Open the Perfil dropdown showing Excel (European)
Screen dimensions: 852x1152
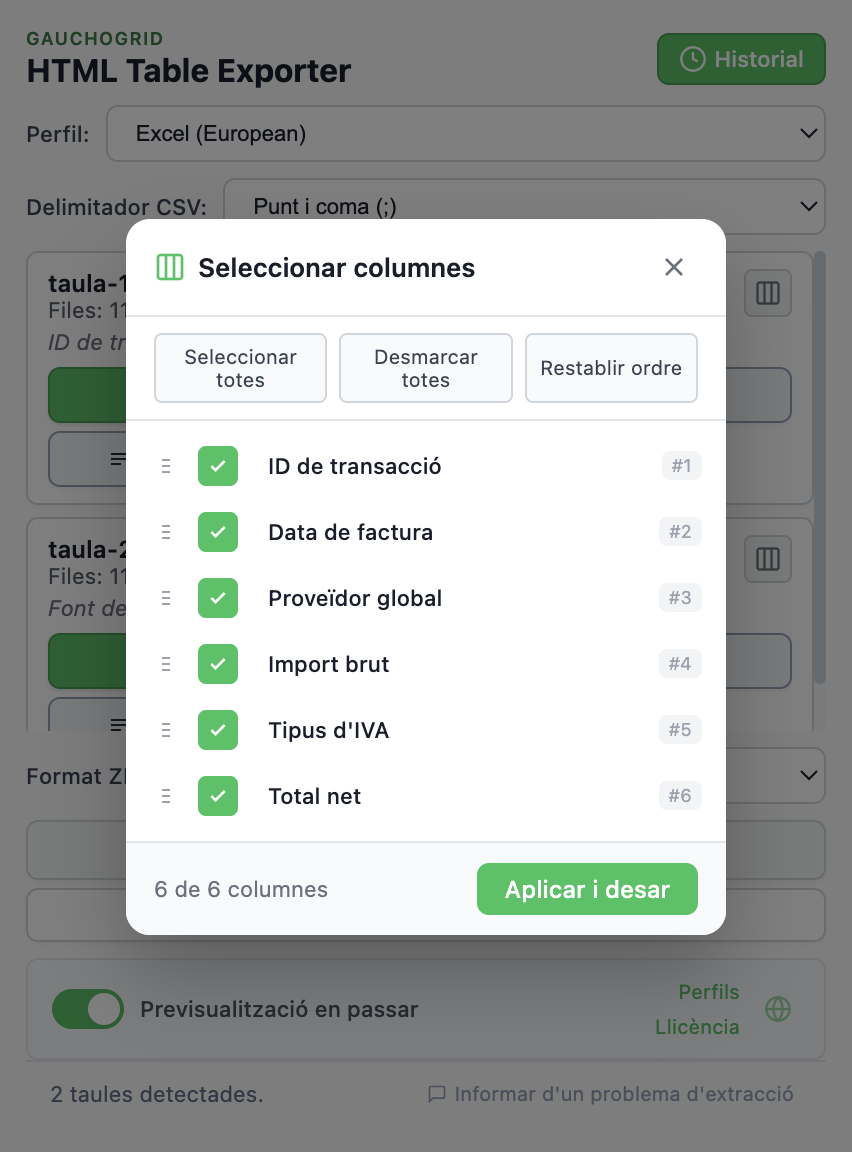466,133
